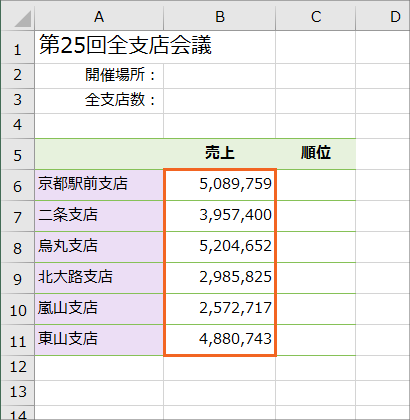Select sales value 3,957,400
Viewport: 410px width, 420px height.
click(x=220, y=216)
